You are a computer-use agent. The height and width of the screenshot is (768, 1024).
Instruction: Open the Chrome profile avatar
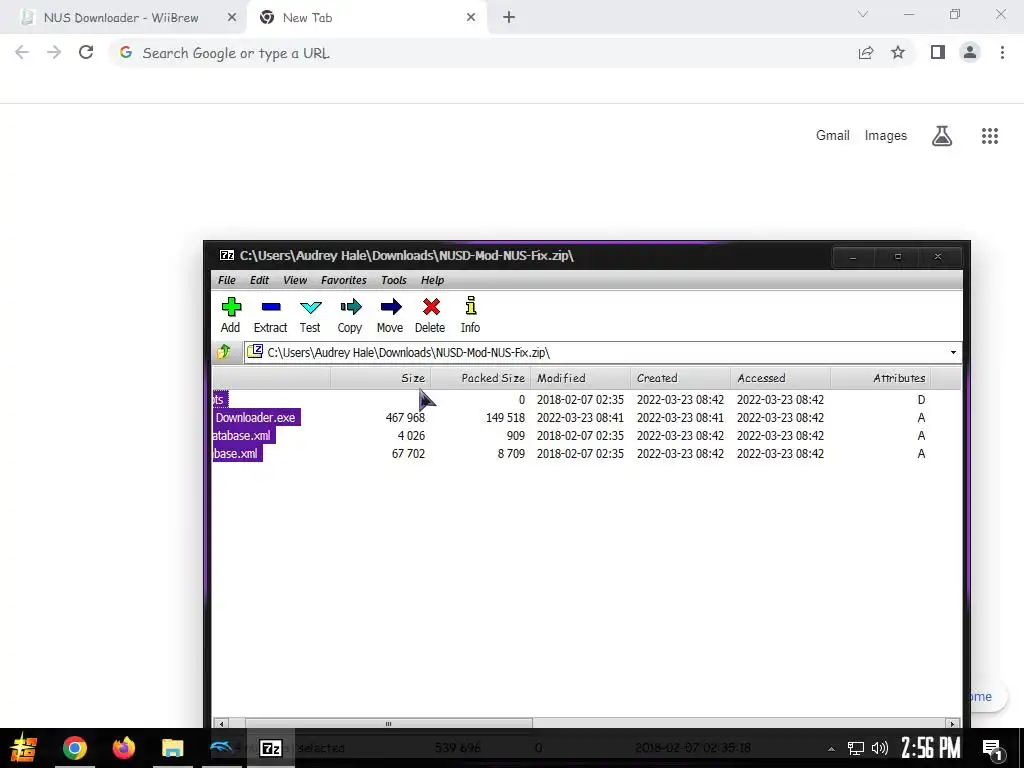click(x=970, y=52)
